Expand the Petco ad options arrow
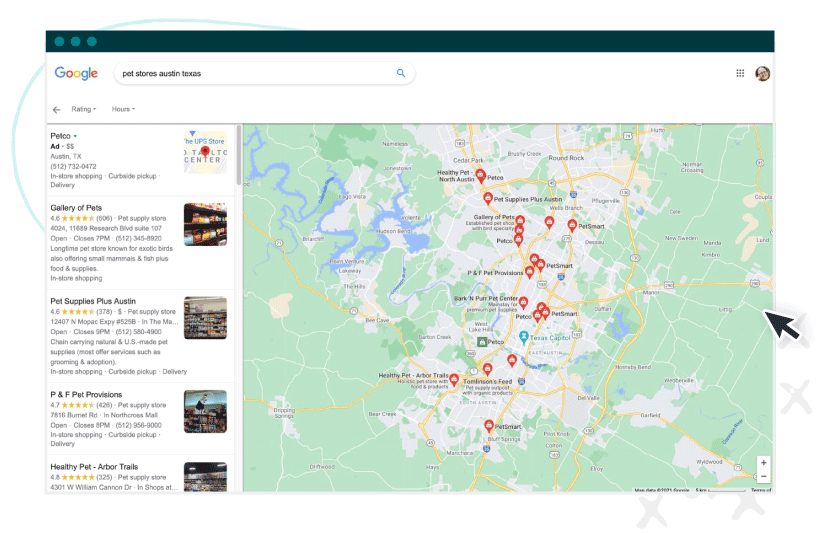This screenshot has width=820, height=533. click(75, 136)
